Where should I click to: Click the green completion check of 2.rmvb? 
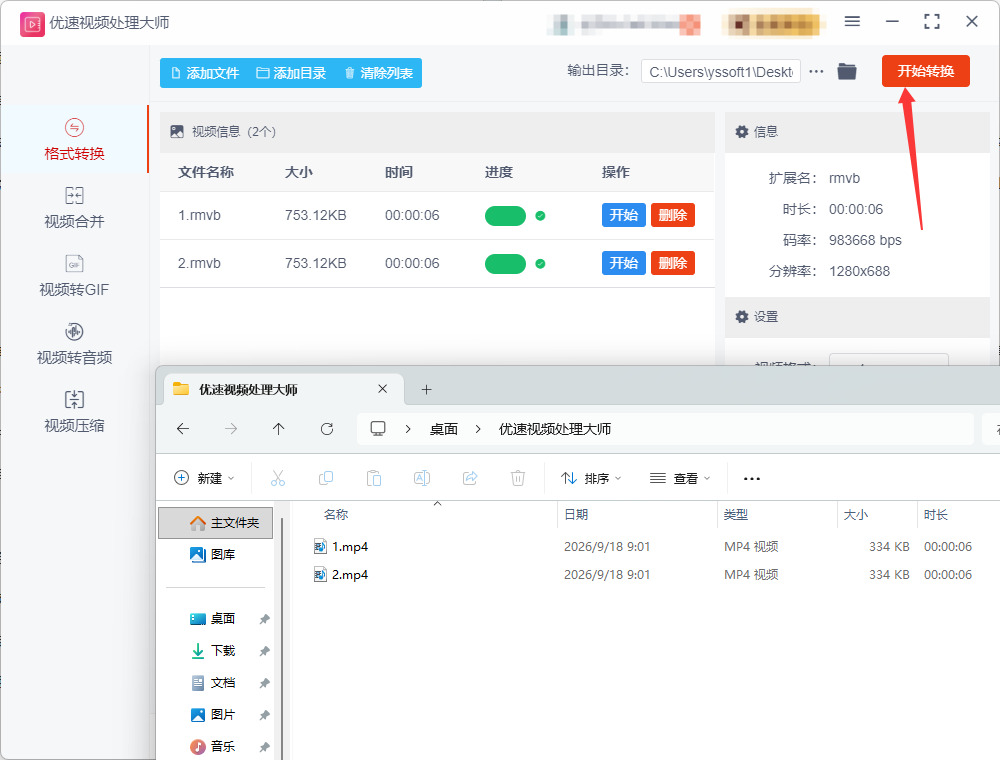click(540, 263)
